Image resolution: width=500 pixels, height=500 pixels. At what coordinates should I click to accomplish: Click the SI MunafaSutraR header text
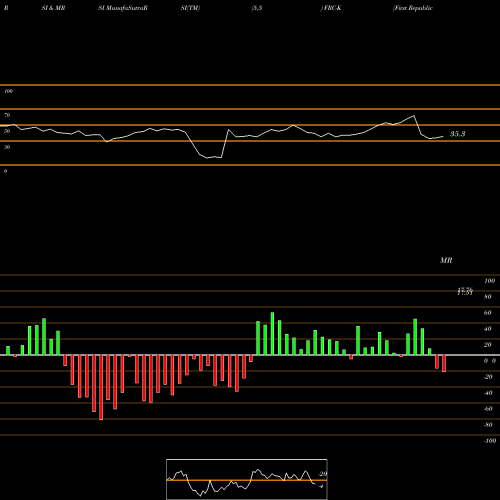tap(123, 8)
